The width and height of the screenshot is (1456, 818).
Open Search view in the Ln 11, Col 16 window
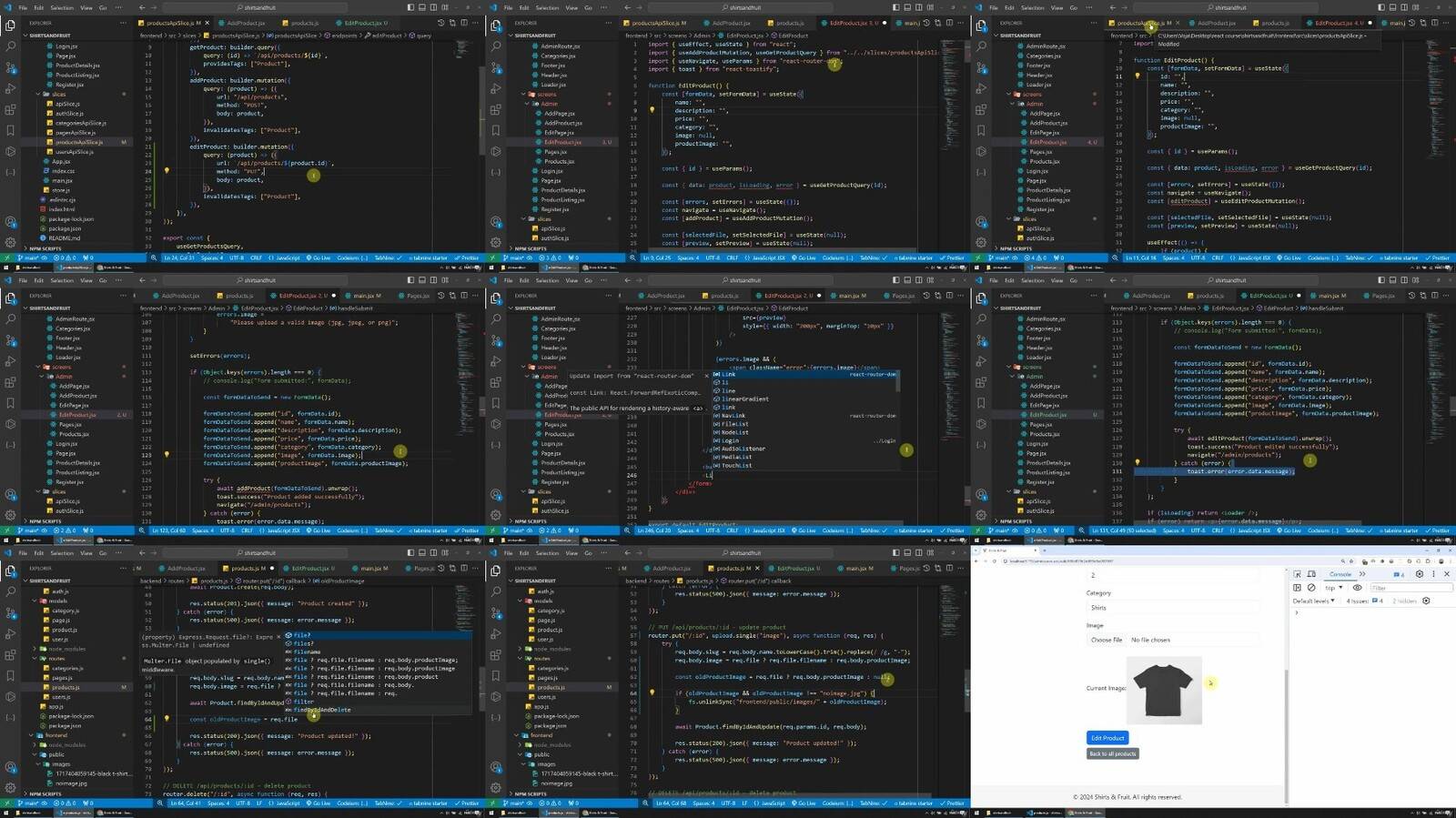pos(981,45)
